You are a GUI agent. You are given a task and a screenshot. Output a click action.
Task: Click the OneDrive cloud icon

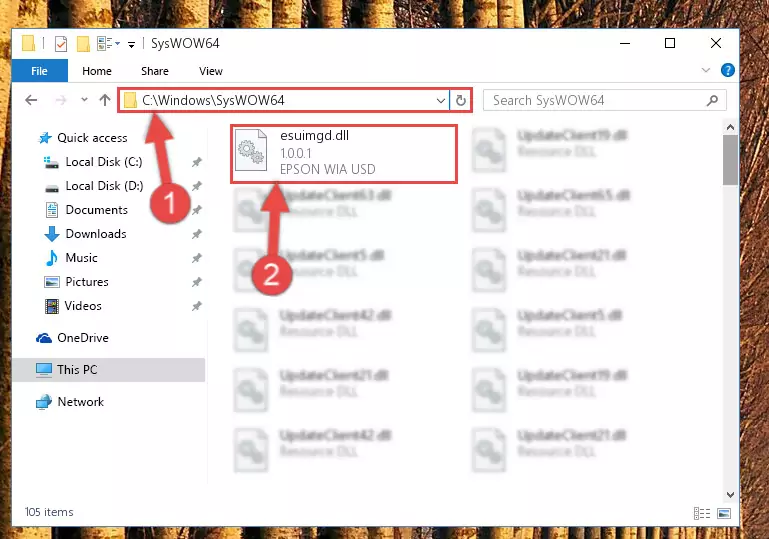click(x=44, y=338)
